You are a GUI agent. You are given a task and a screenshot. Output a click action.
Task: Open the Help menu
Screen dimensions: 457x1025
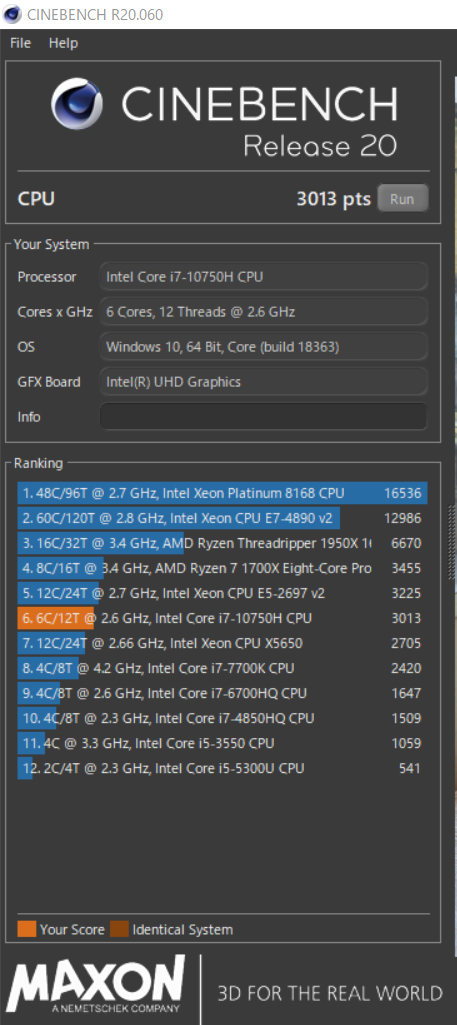coord(63,43)
